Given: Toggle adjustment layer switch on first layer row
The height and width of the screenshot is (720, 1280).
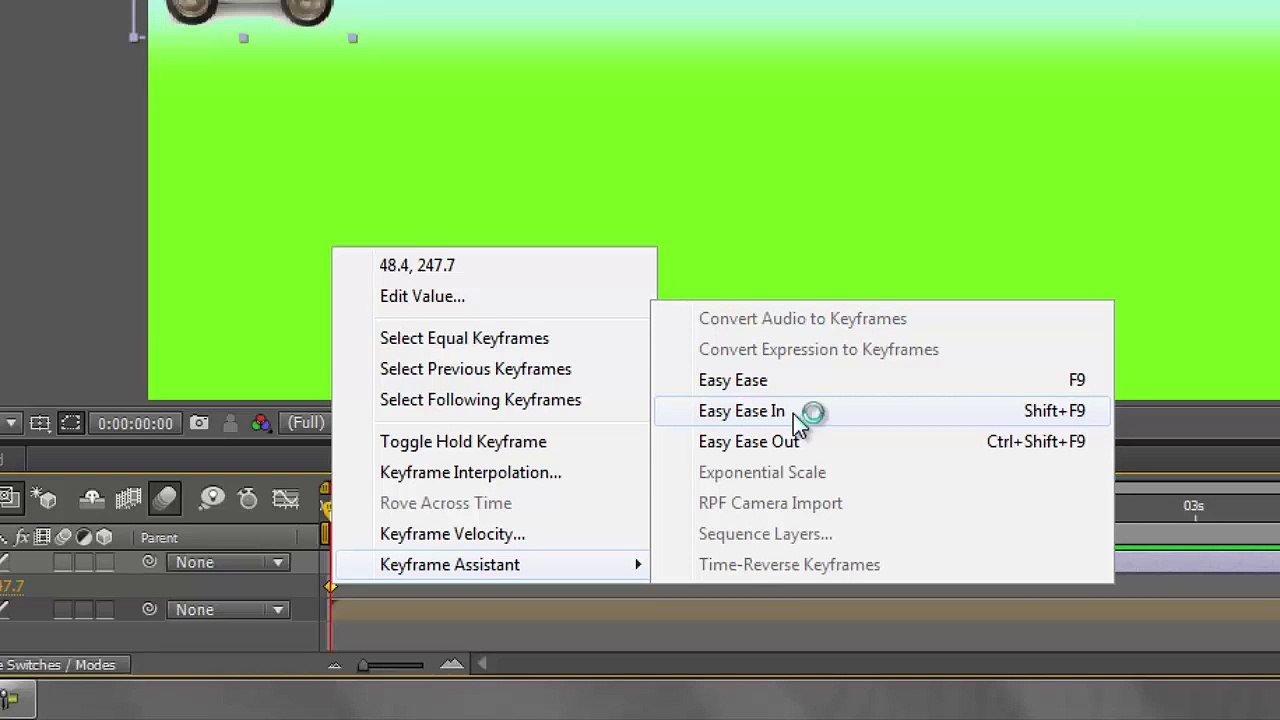Looking at the screenshot, I should 84,563.
